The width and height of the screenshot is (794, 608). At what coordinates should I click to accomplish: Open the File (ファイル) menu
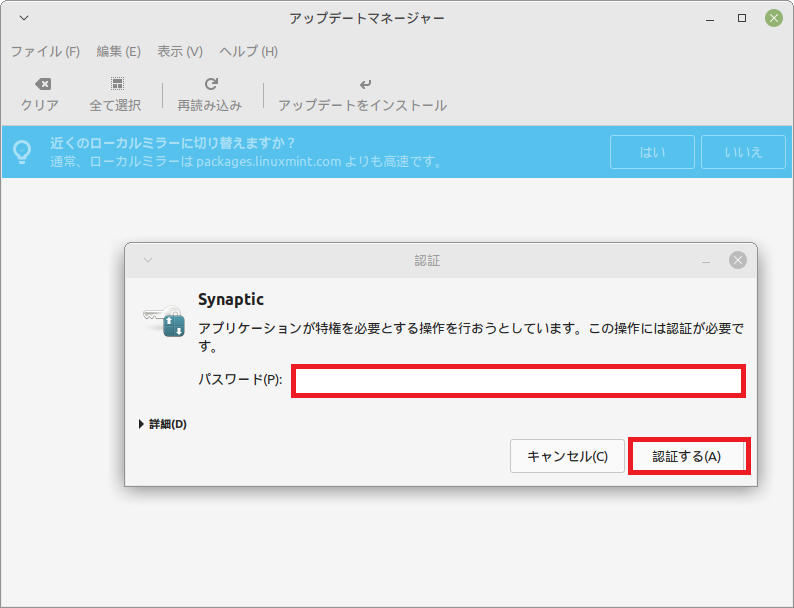pos(46,52)
